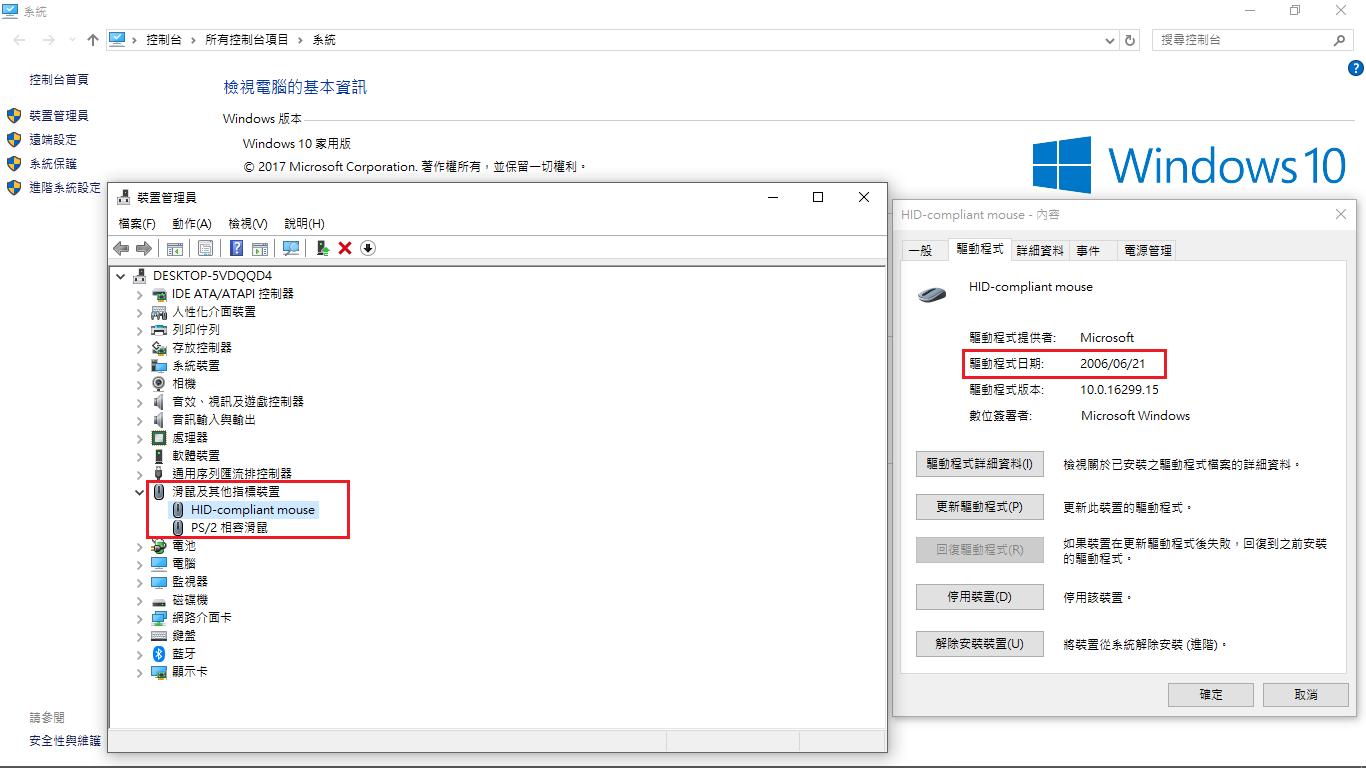Open the 進階系統設定 sidebar link

click(65, 188)
